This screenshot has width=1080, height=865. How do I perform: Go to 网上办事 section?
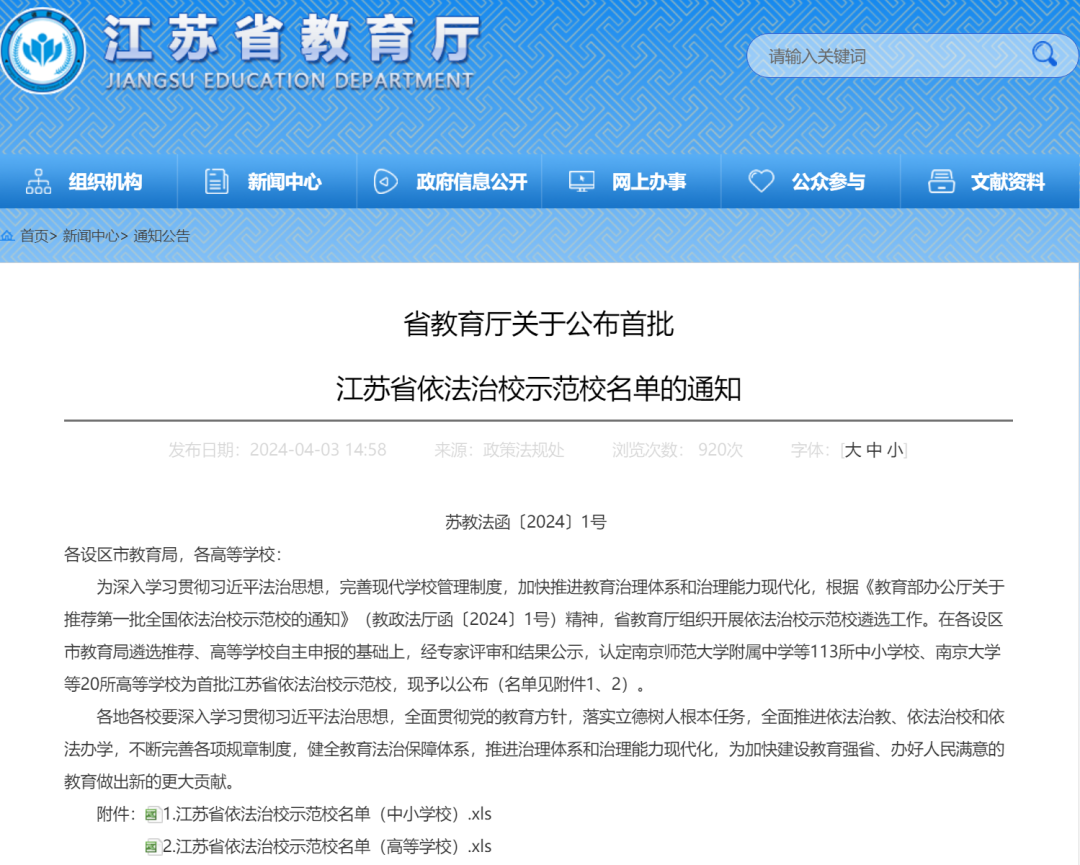point(649,182)
